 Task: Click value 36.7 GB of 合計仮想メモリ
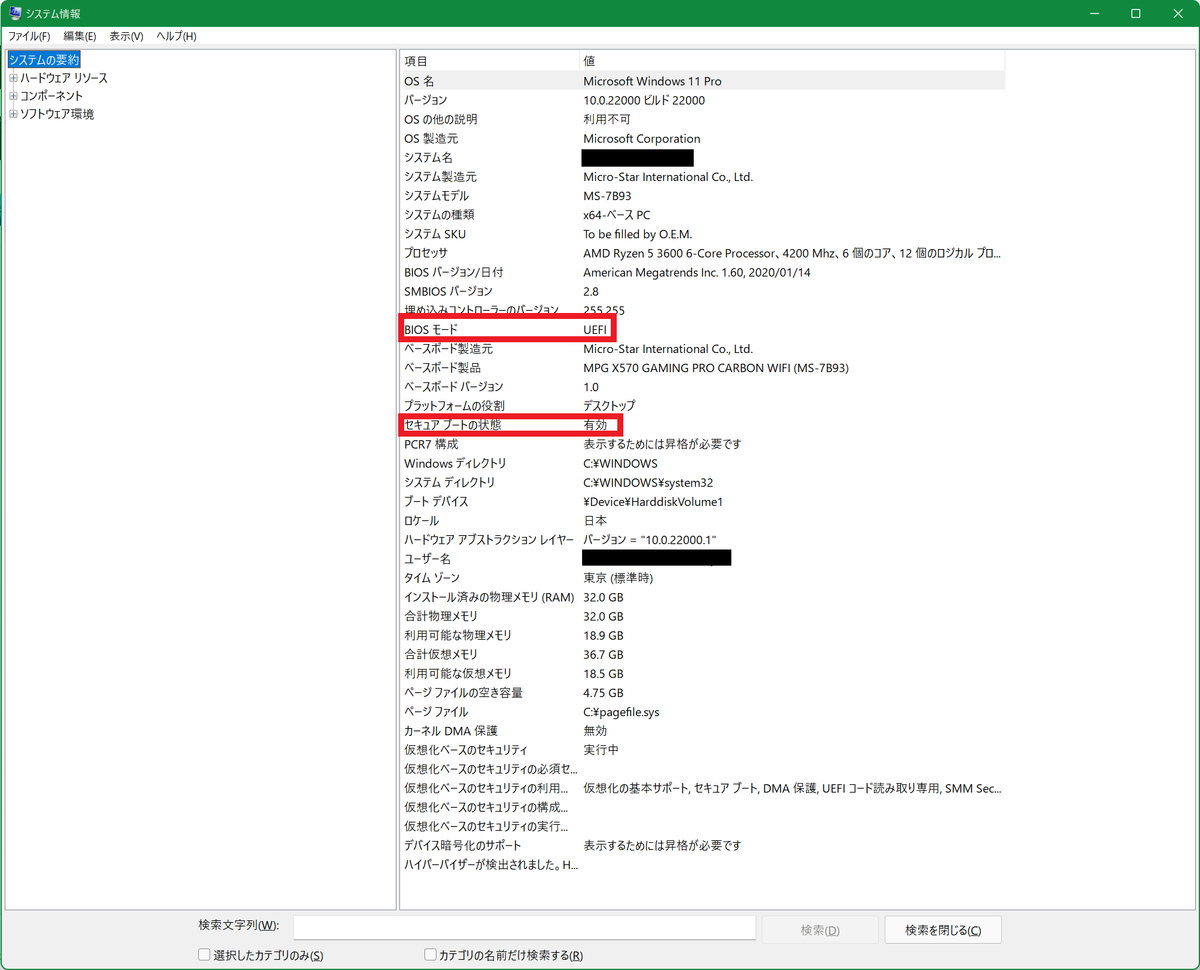tap(603, 654)
